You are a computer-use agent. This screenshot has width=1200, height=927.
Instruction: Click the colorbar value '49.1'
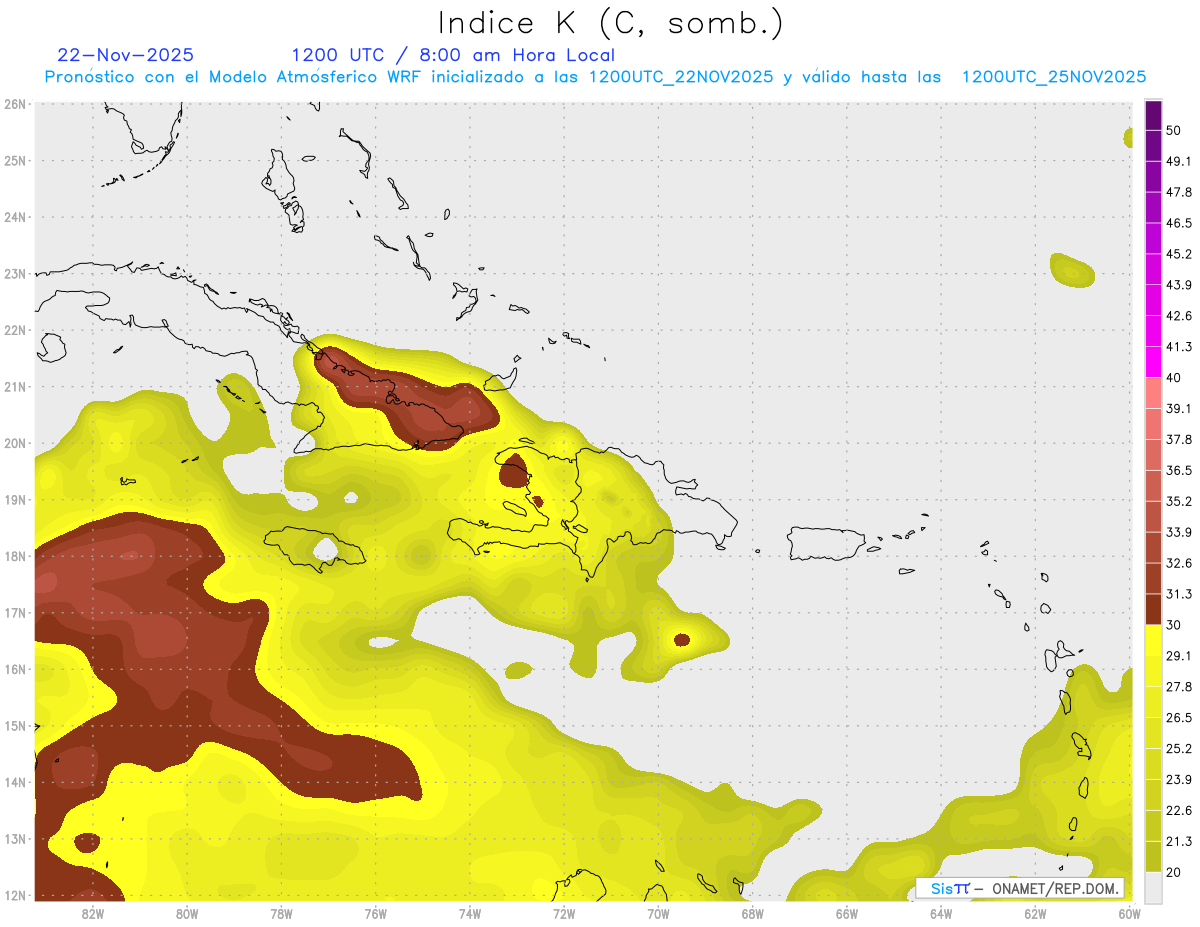pyautogui.click(x=1179, y=161)
